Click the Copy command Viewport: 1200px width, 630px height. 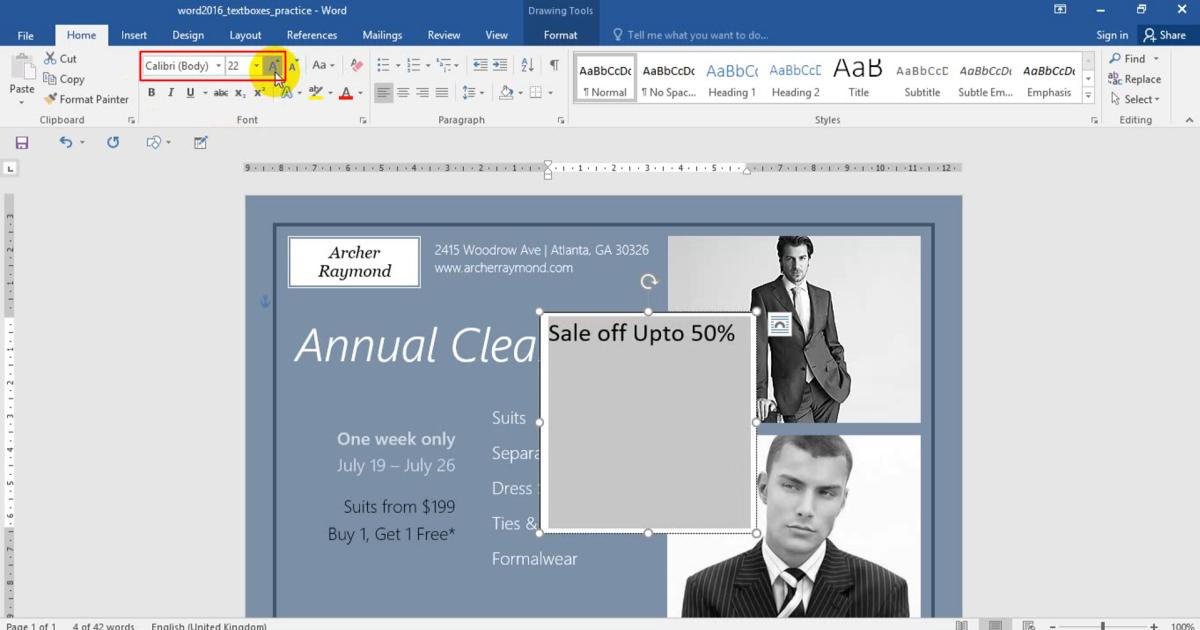[x=64, y=79]
